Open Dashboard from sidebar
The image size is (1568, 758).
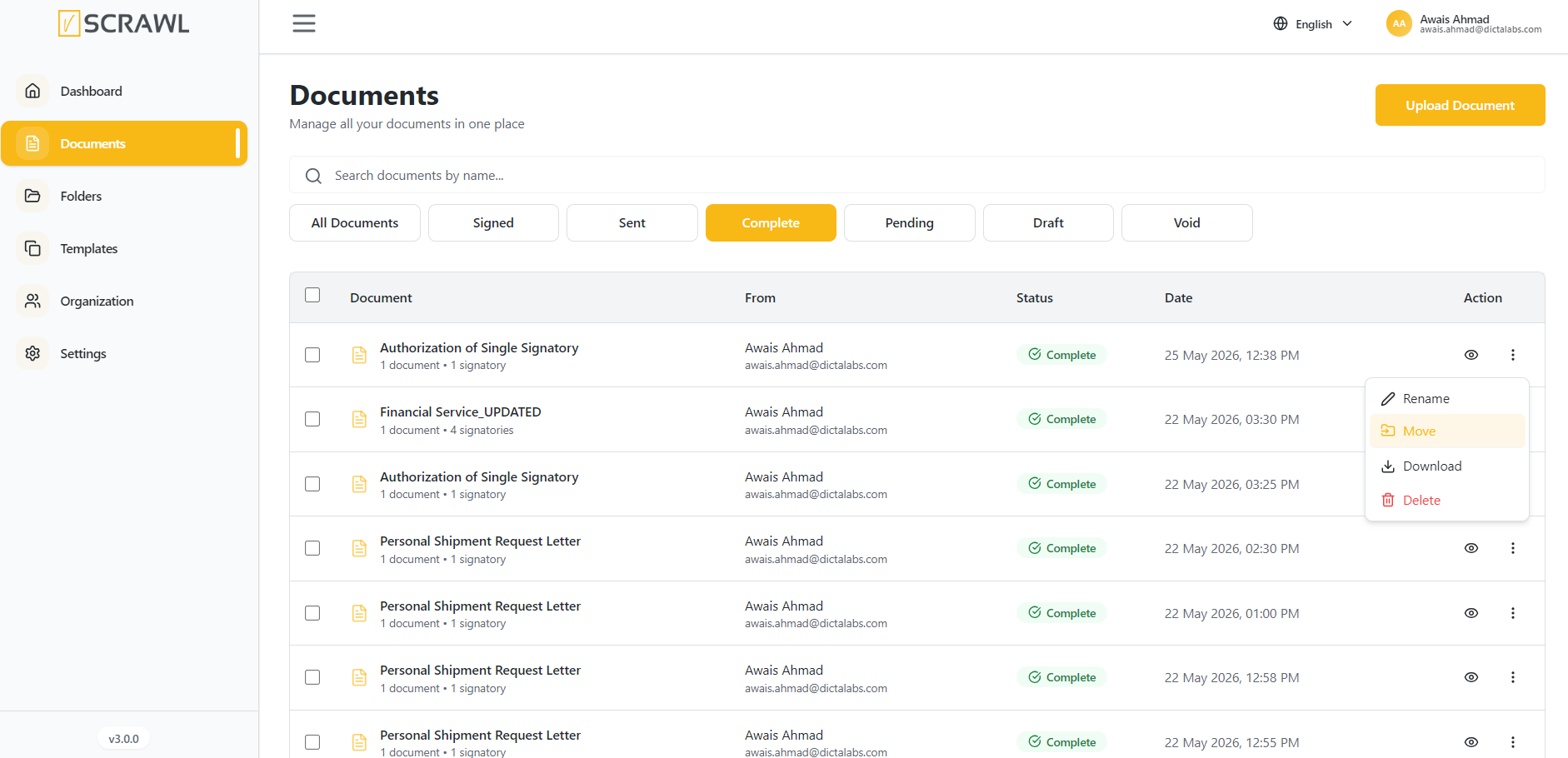pyautogui.click(x=124, y=91)
